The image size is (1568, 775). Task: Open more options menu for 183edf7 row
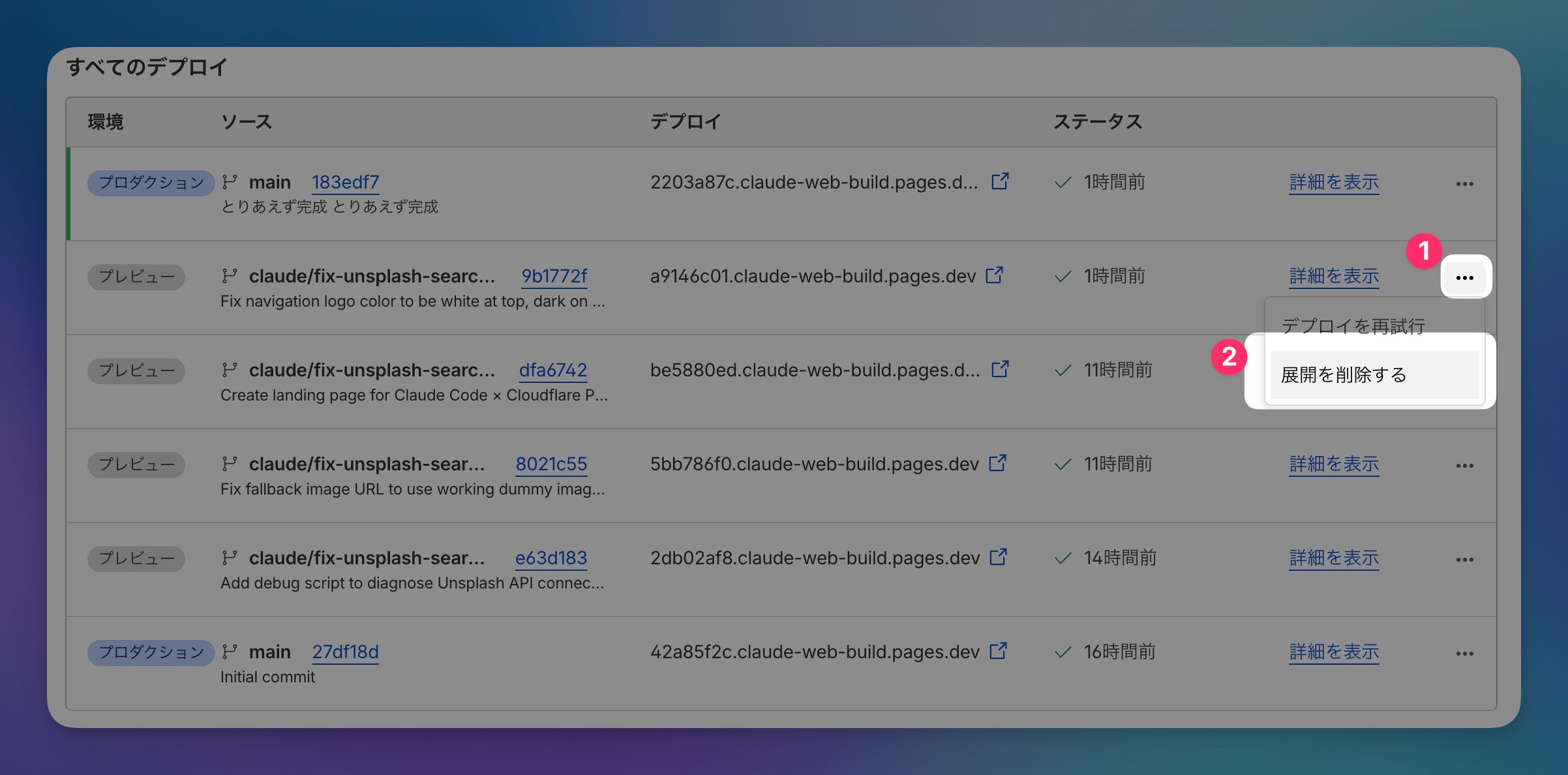point(1464,184)
